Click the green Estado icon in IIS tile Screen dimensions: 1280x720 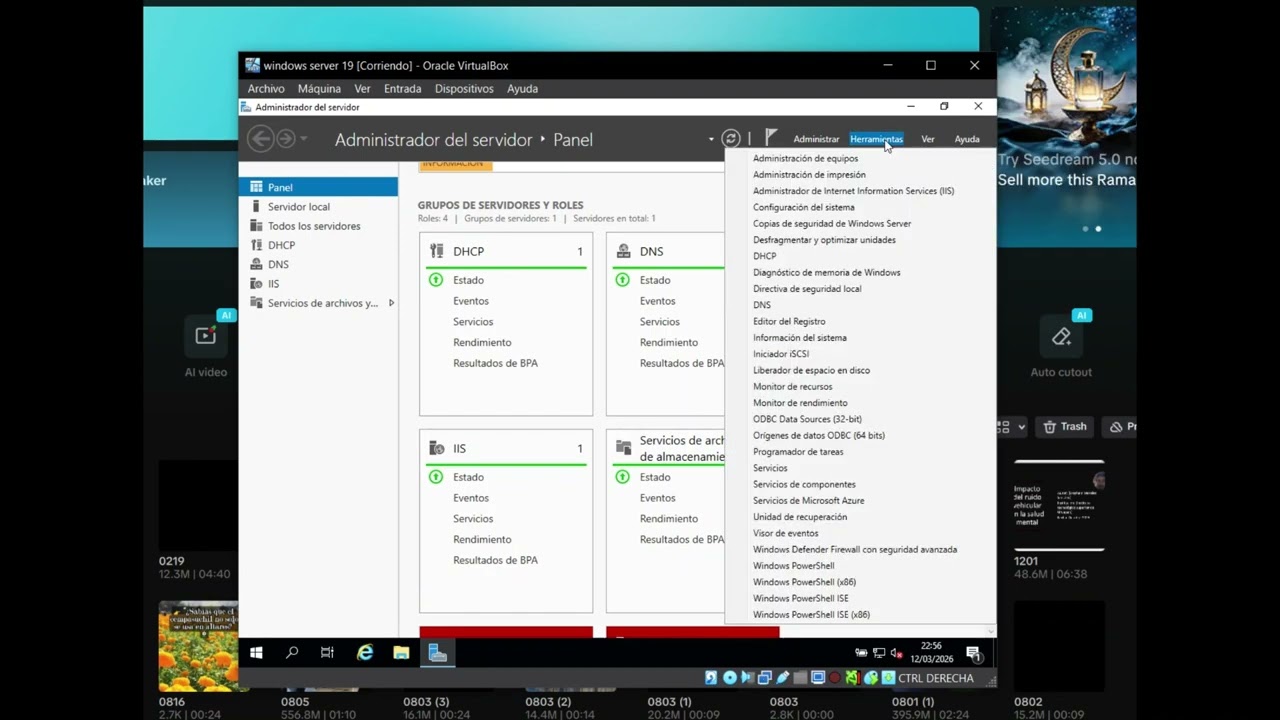(435, 477)
